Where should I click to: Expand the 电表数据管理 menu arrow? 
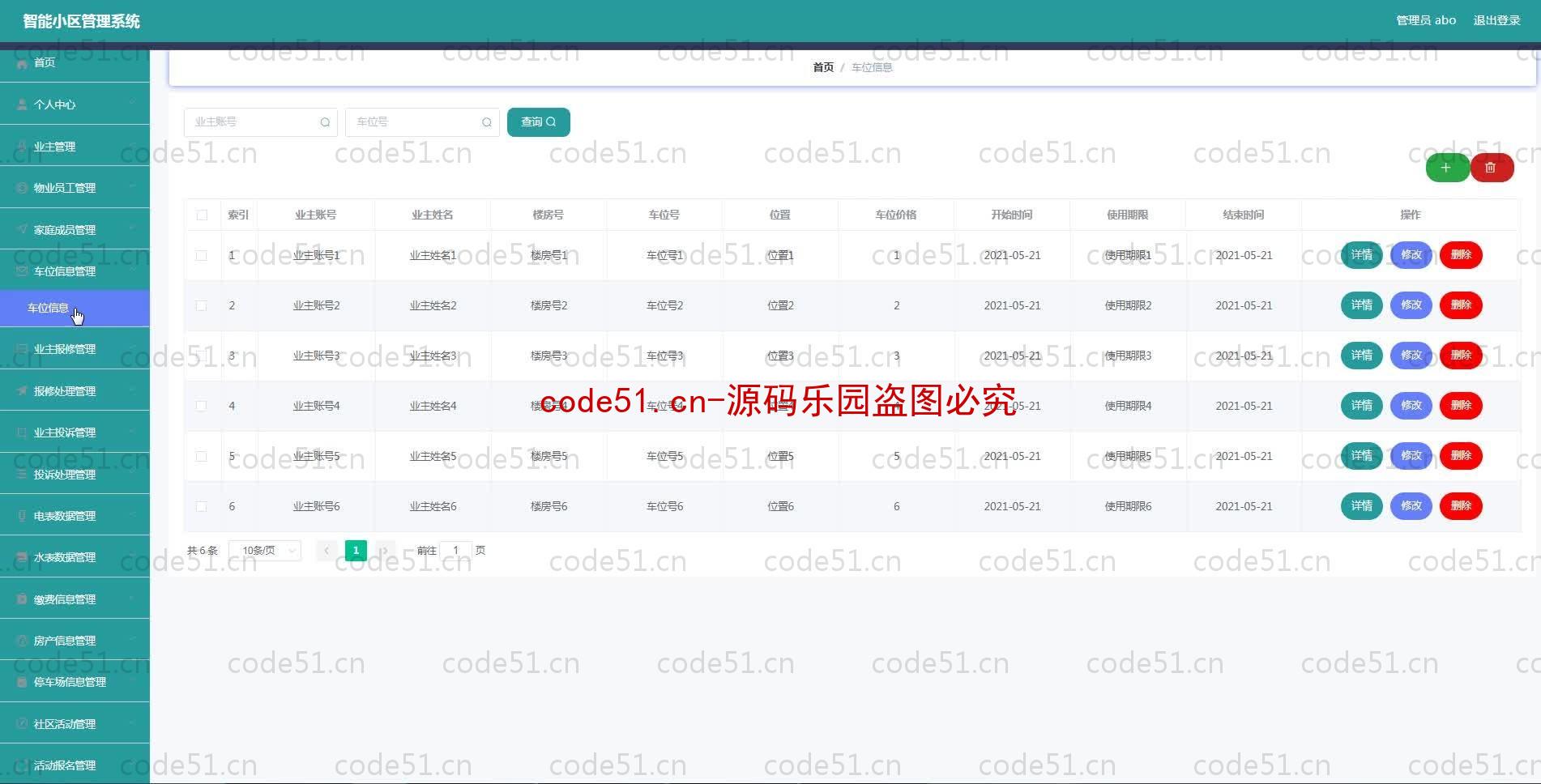[131, 515]
